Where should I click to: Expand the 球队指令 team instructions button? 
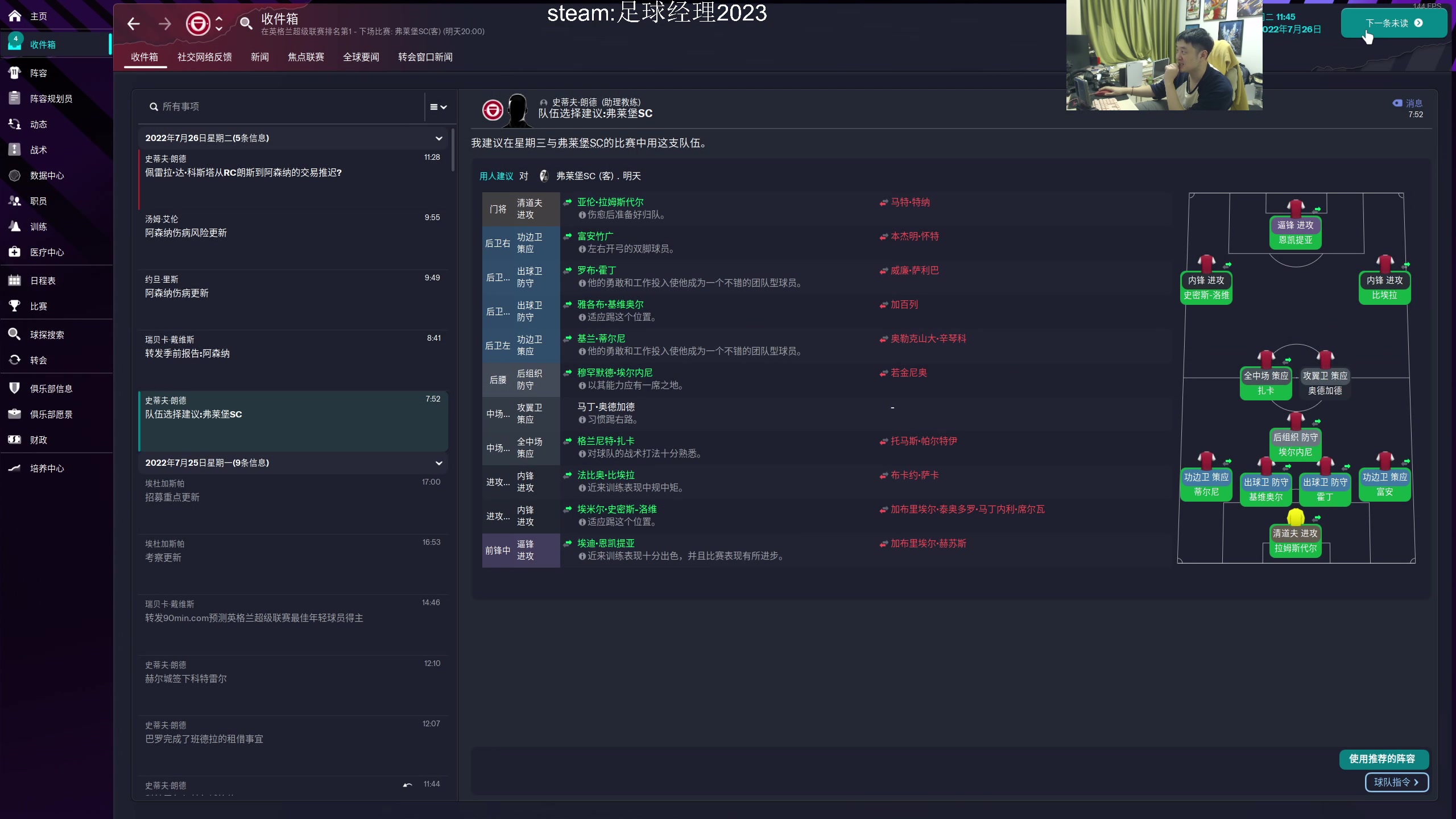[1397, 782]
